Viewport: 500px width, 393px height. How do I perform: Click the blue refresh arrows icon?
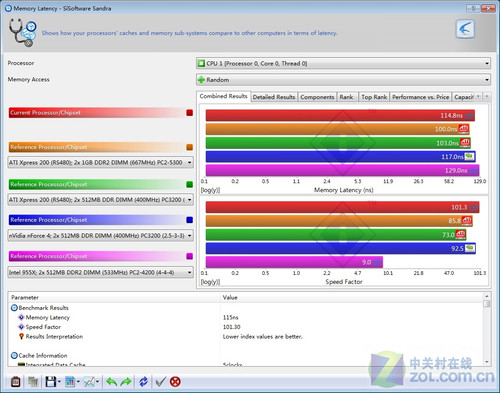[144, 382]
